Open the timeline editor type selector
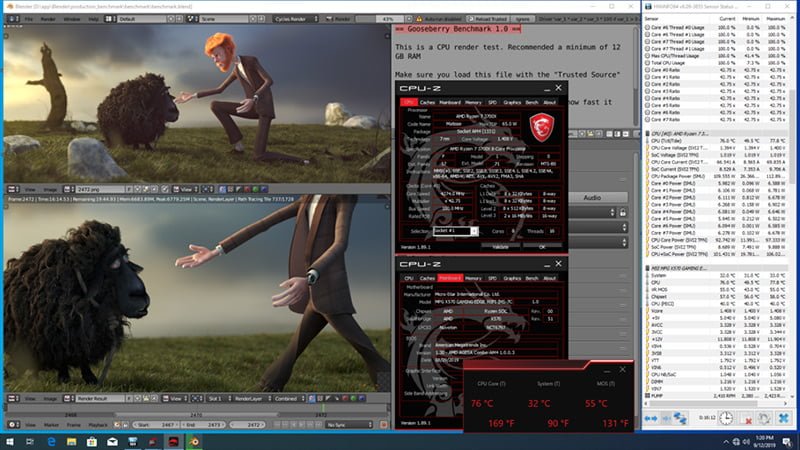Viewport: 800px width, 450px height. [13, 424]
